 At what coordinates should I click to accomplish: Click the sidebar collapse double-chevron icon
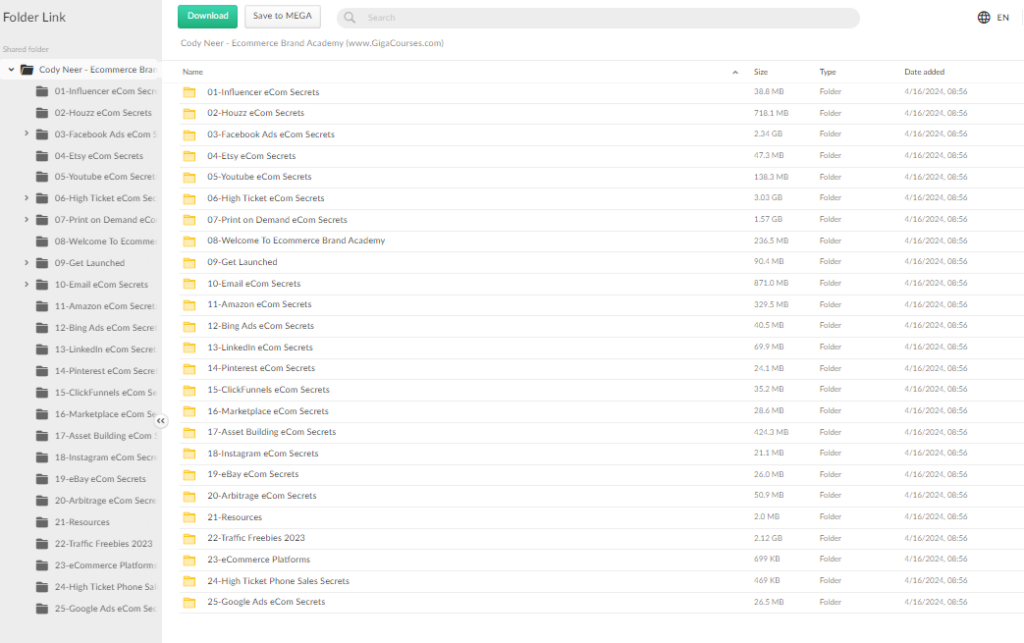tap(161, 421)
